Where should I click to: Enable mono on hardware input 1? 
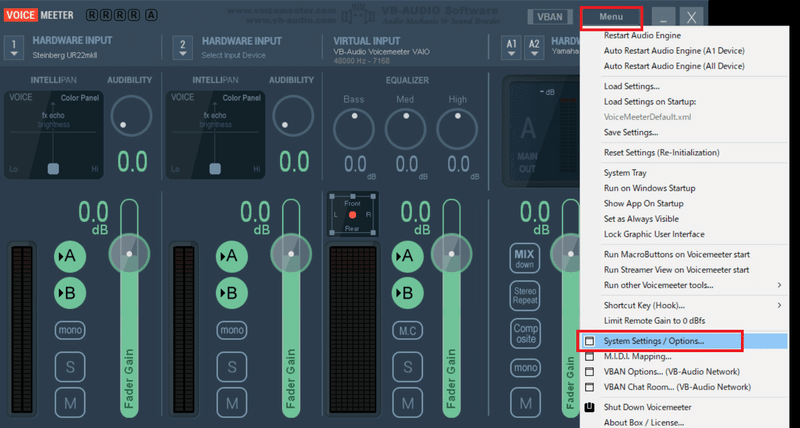(x=70, y=330)
